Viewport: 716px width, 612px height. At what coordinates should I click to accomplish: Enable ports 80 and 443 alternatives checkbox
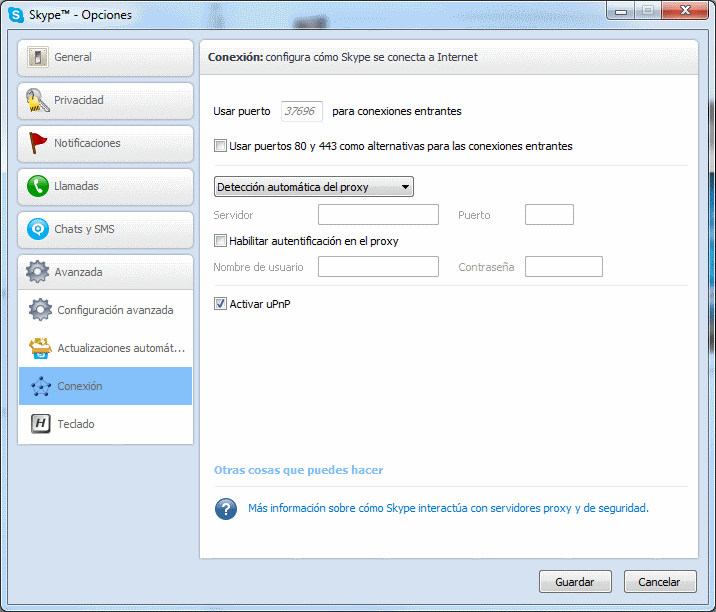click(220, 146)
